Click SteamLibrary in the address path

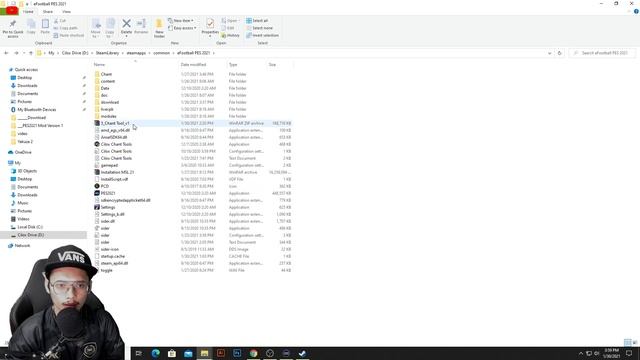[107, 53]
